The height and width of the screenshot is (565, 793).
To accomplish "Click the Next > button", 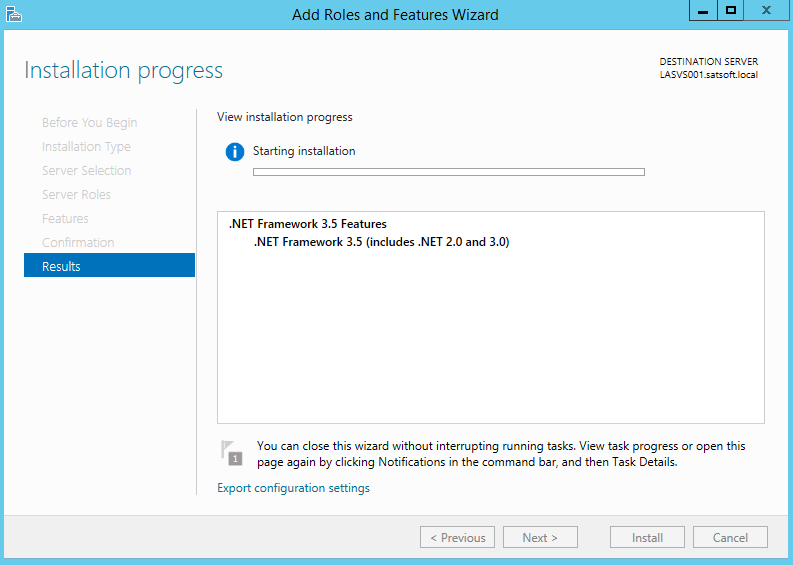I will 540,537.
